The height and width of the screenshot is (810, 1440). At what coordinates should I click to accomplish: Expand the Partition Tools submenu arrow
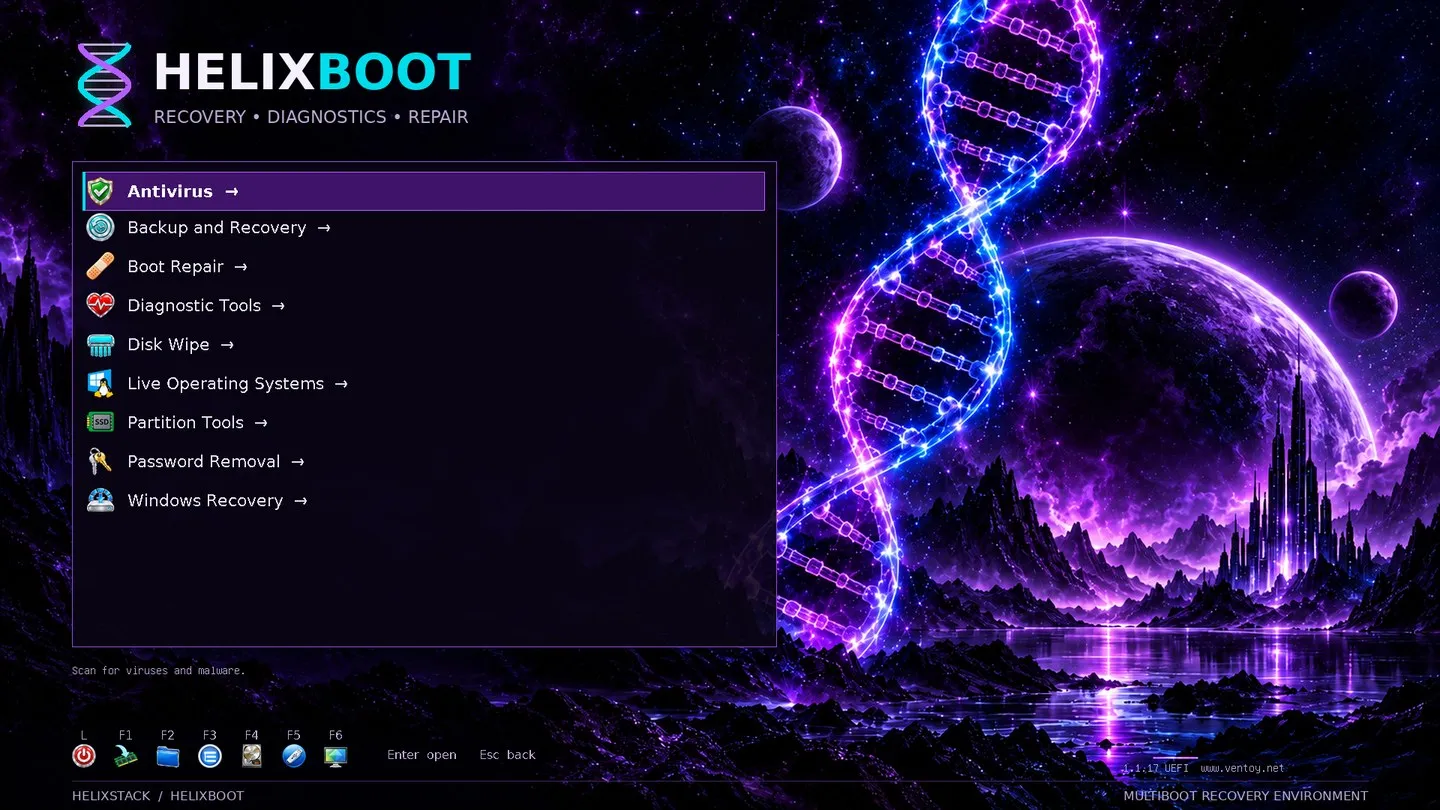[261, 423]
